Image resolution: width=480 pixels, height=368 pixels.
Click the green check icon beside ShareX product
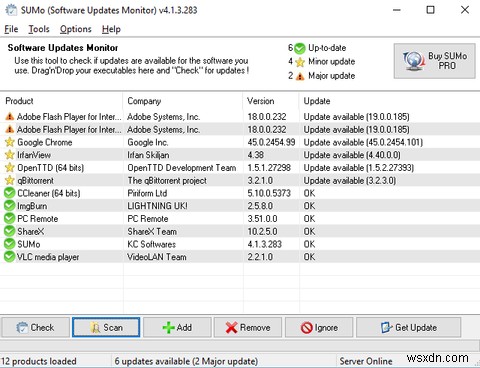pos(9,231)
